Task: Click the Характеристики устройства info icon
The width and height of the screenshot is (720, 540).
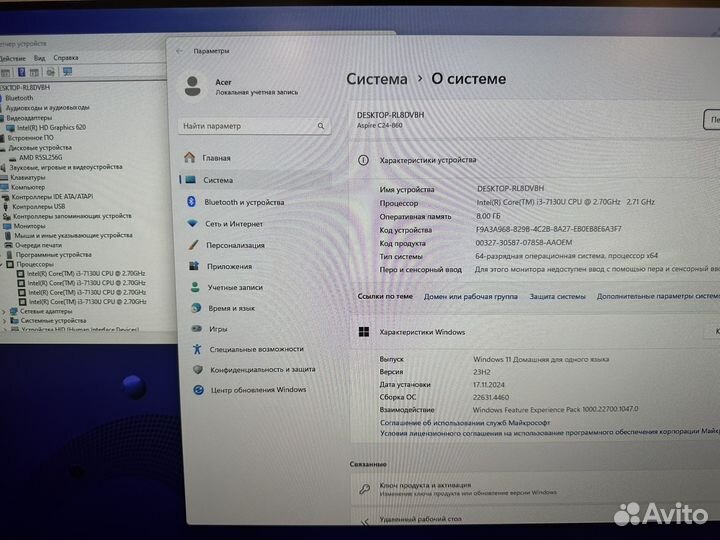Action: pyautogui.click(x=363, y=160)
